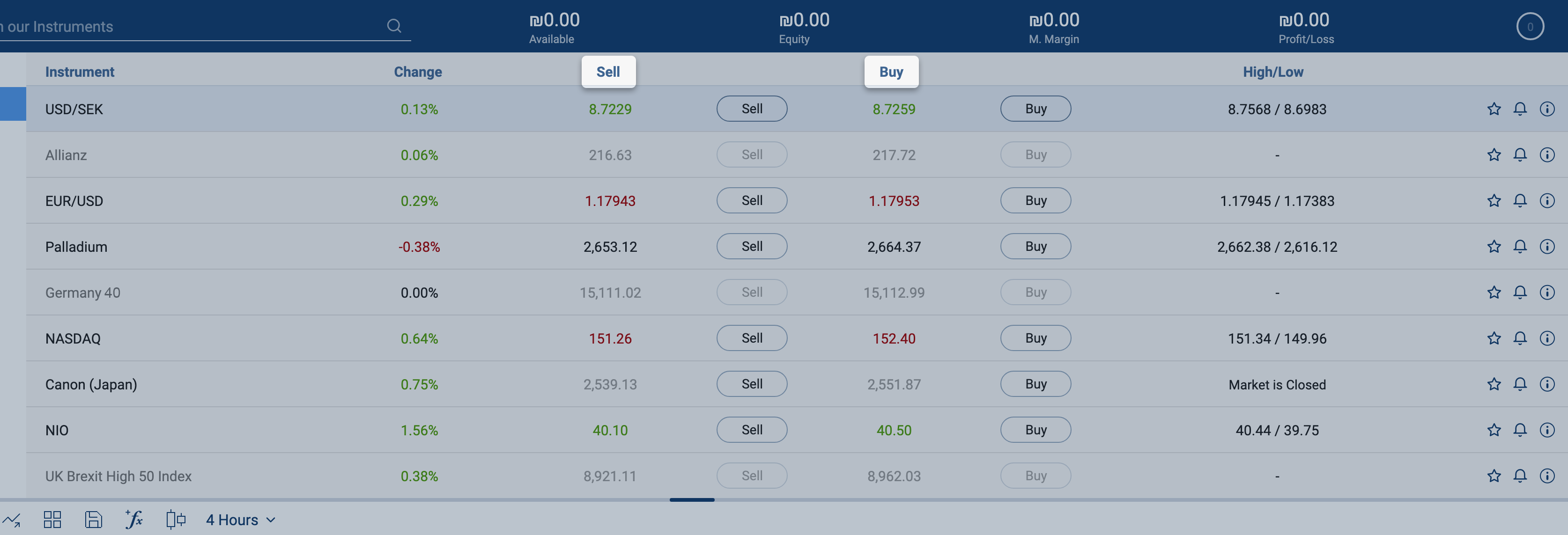Open NASDAQ info icon
Screen dimensions: 1568x535
(x=1547, y=338)
